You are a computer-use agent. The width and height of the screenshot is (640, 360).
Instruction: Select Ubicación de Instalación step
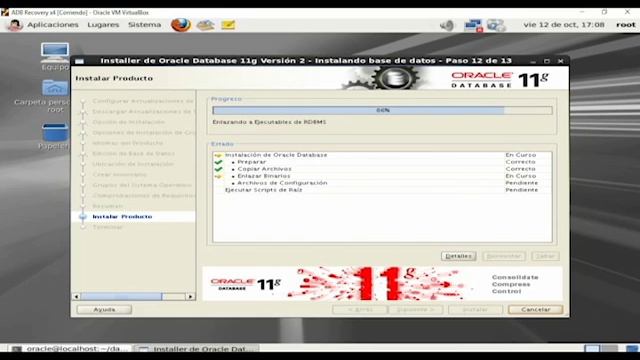pyautogui.click(x=133, y=164)
